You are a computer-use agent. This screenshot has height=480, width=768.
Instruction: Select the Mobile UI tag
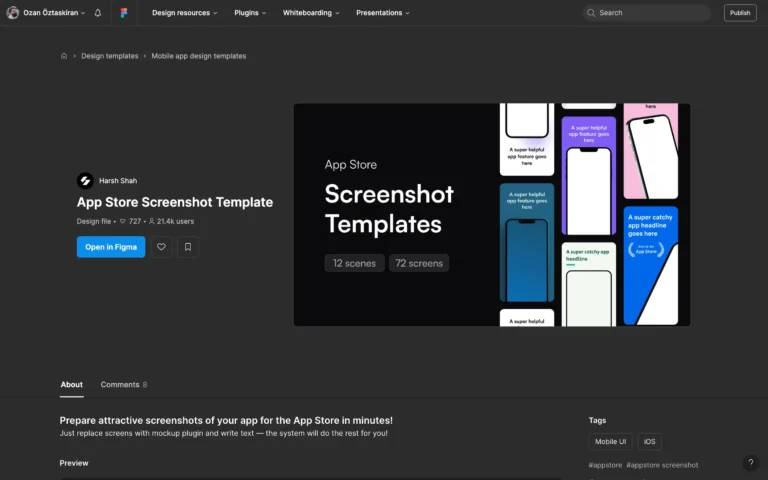coord(610,441)
